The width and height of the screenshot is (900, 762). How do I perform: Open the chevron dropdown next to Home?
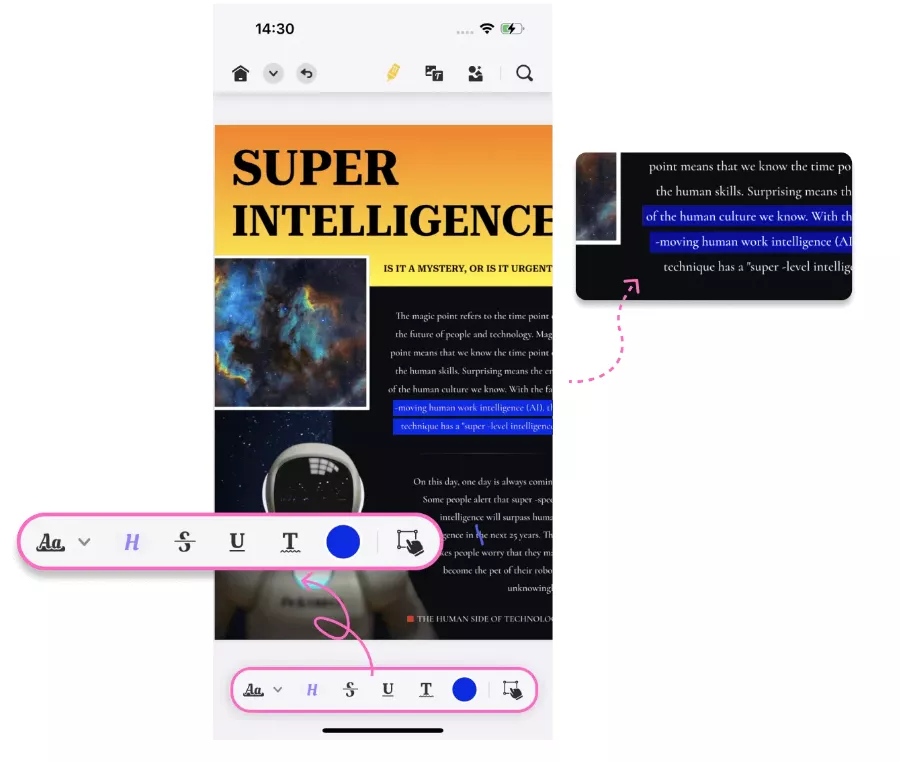[x=273, y=73]
